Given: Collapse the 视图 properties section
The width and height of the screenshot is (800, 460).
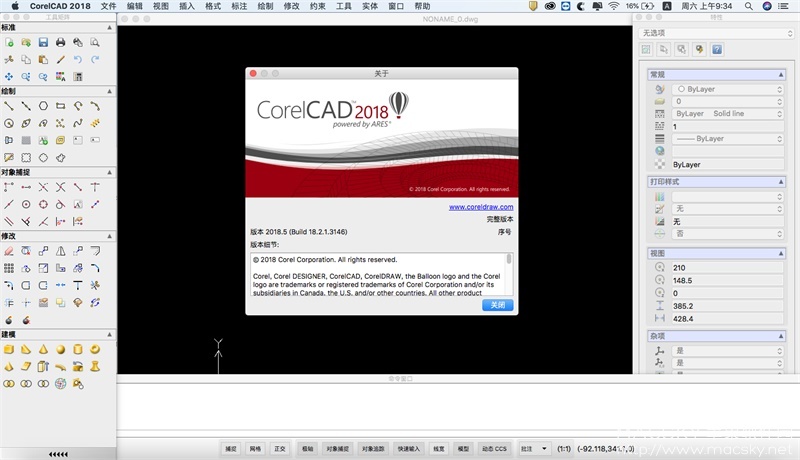Looking at the screenshot, I should 781,253.
